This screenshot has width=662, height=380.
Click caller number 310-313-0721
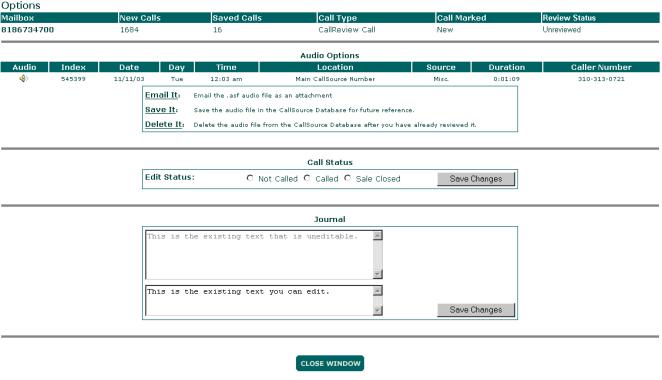[601, 79]
